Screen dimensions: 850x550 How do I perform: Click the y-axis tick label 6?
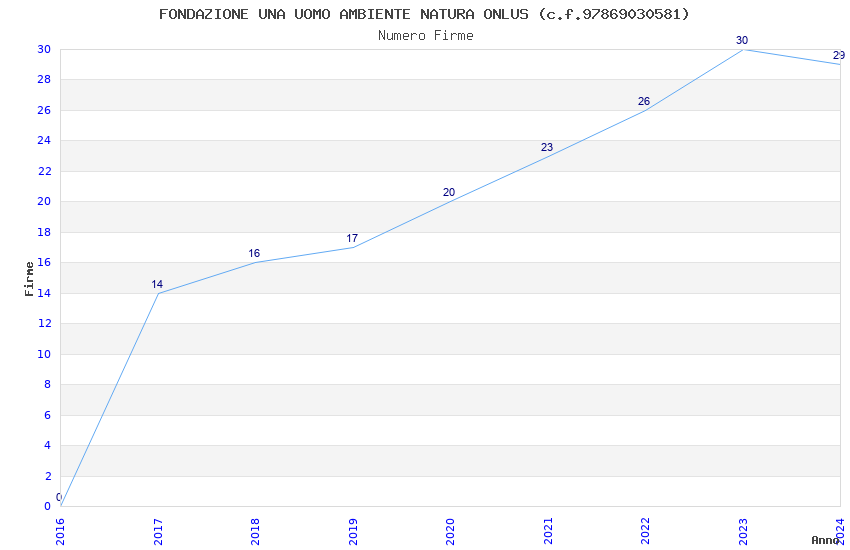[x=47, y=415]
